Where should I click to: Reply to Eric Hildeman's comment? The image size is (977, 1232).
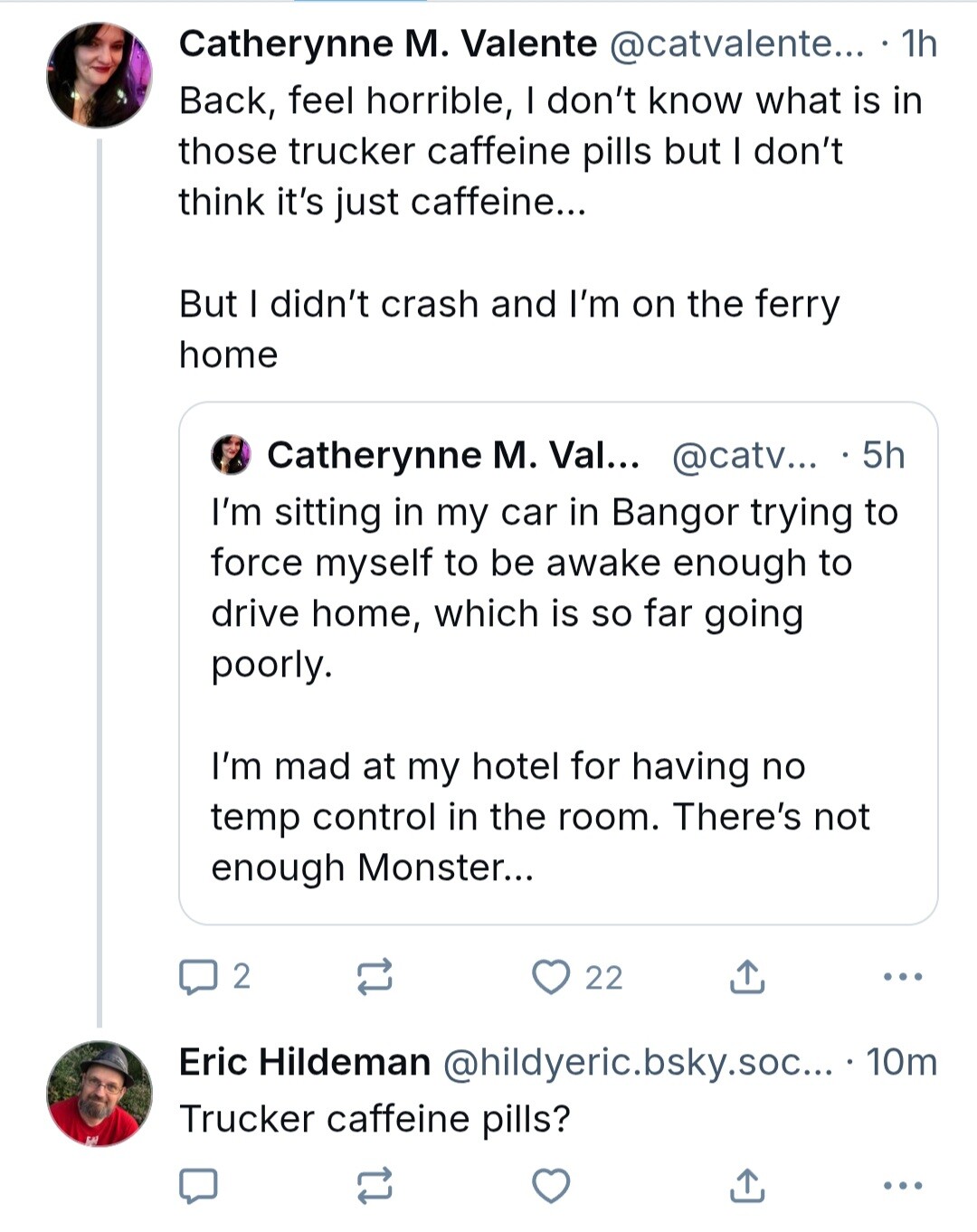click(198, 1186)
